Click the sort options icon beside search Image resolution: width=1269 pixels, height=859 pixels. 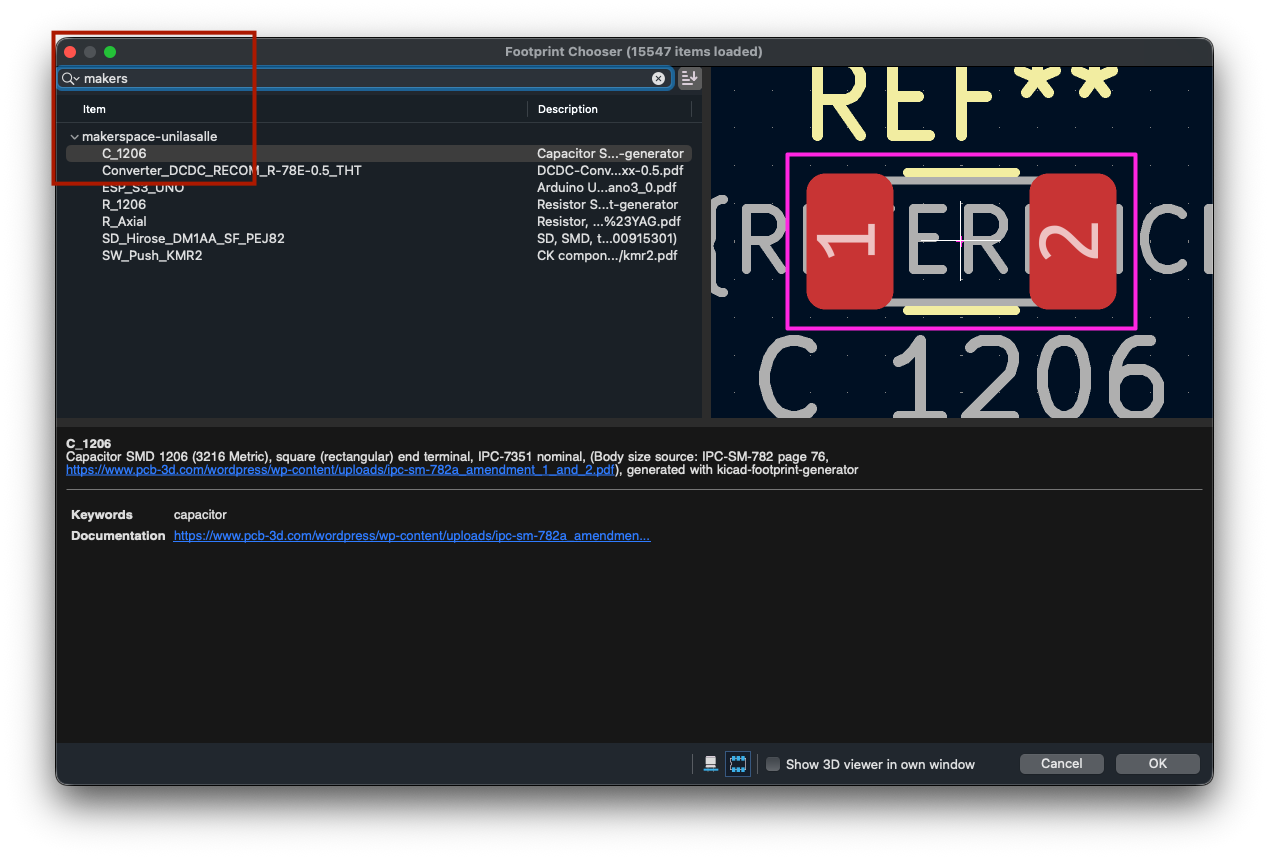(x=689, y=78)
